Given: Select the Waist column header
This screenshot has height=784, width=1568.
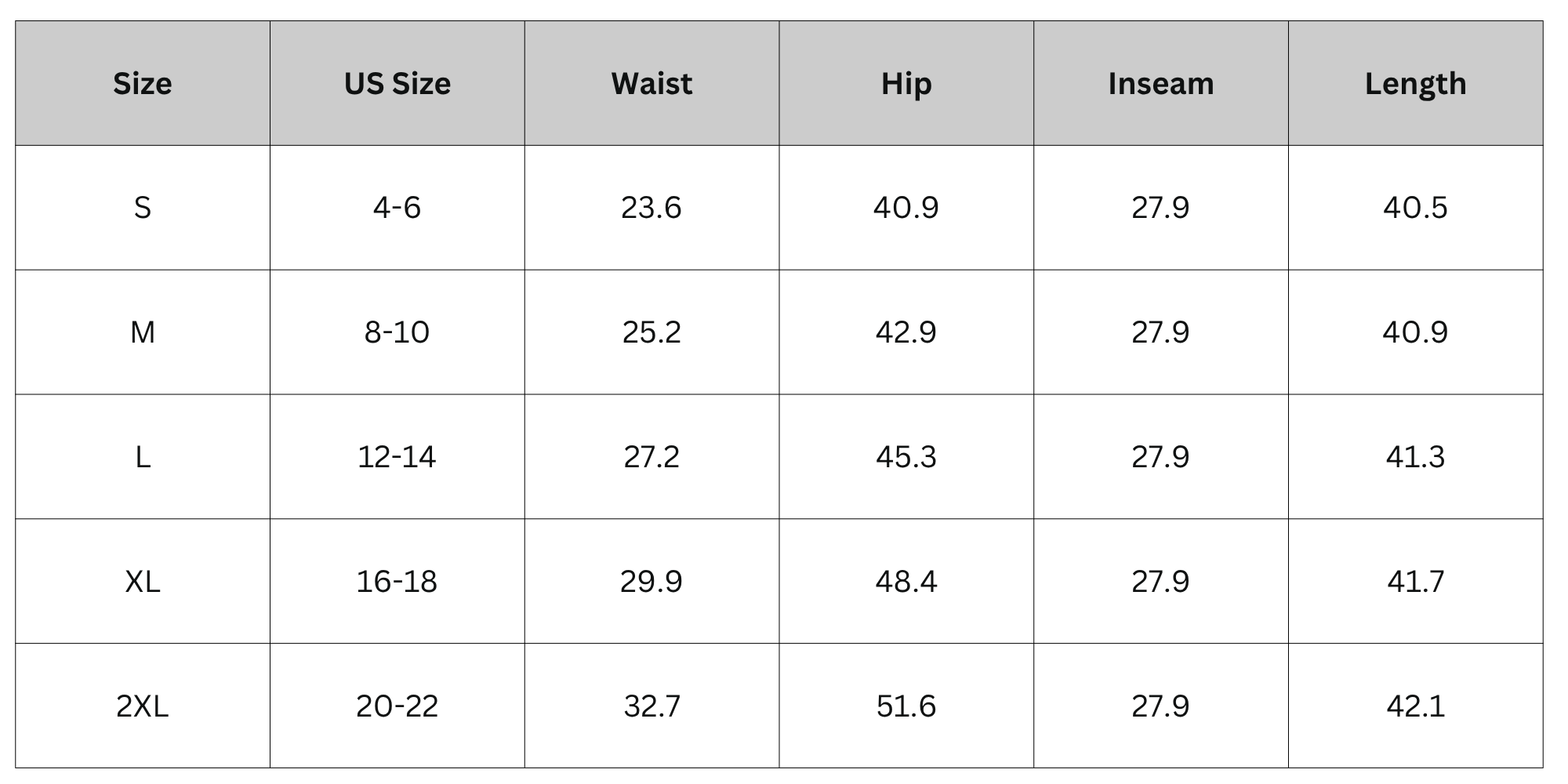Looking at the screenshot, I should [652, 84].
